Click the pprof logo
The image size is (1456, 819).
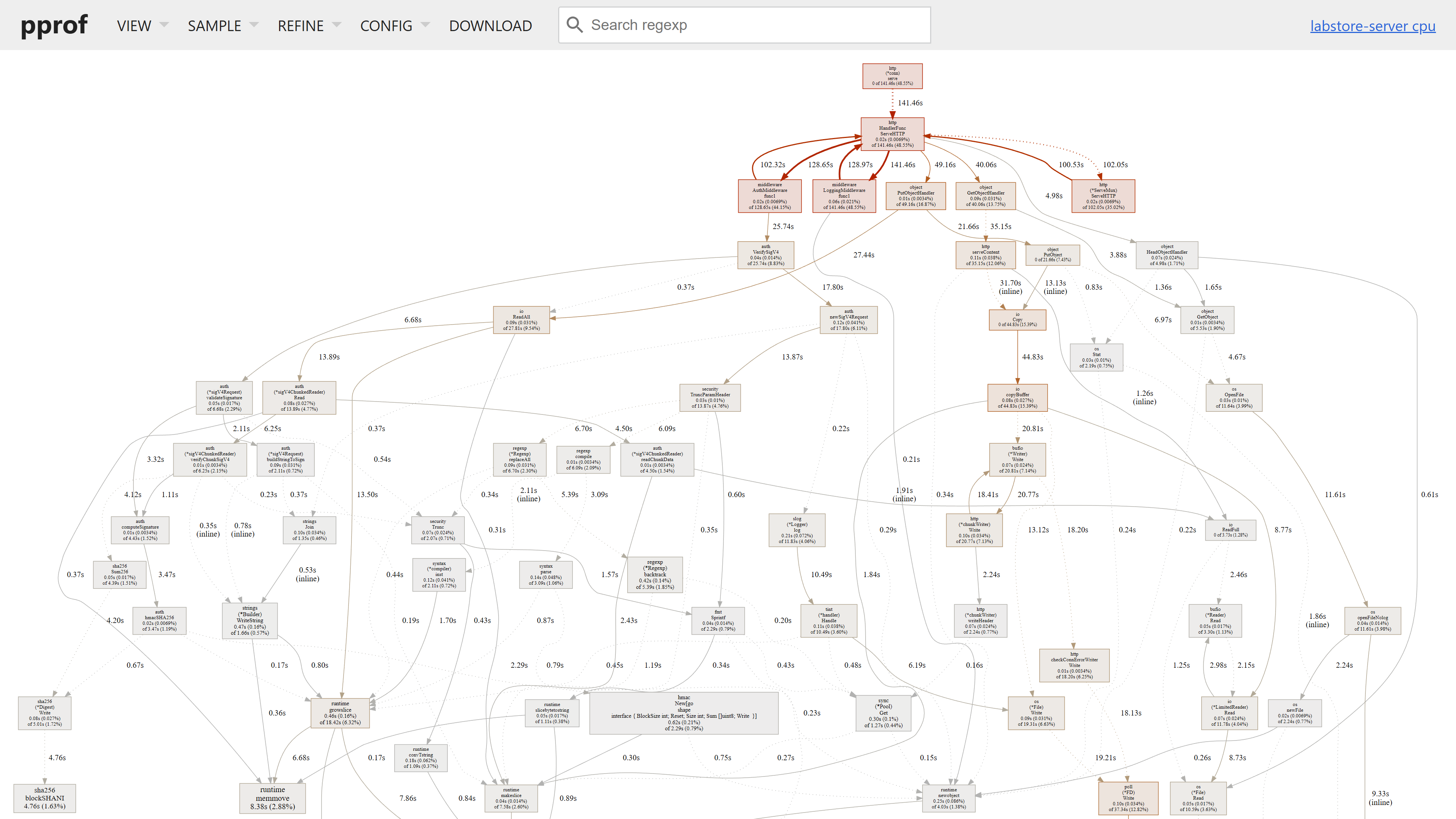(x=54, y=25)
